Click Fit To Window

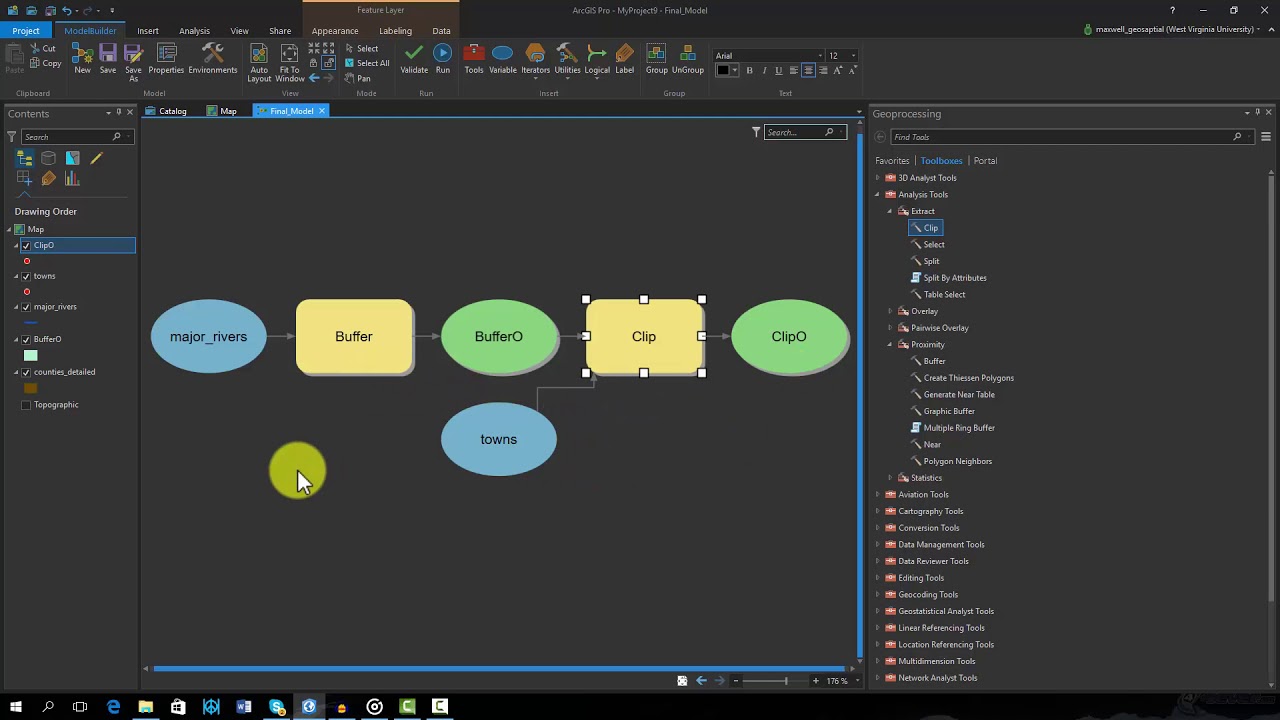pos(289,63)
